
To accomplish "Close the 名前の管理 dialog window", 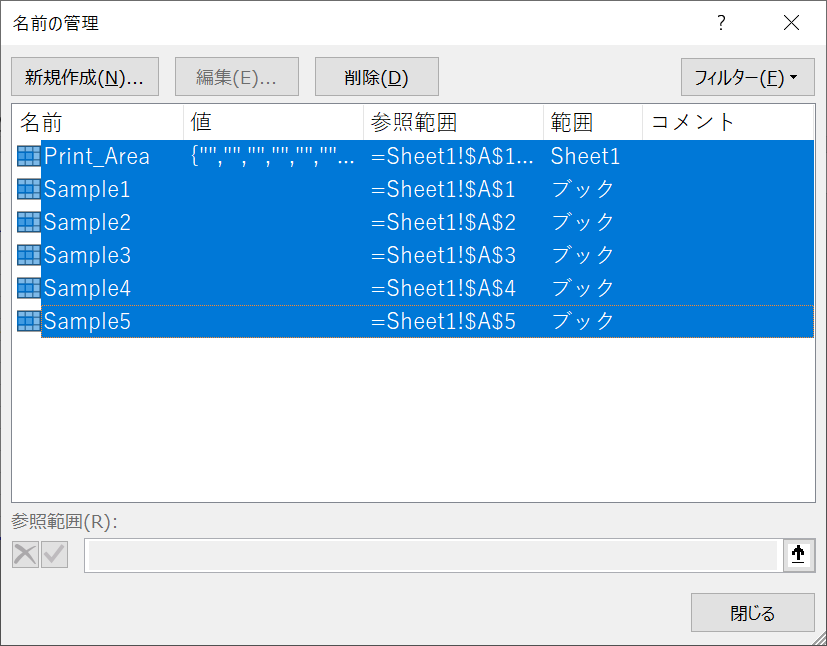I will coord(791,23).
